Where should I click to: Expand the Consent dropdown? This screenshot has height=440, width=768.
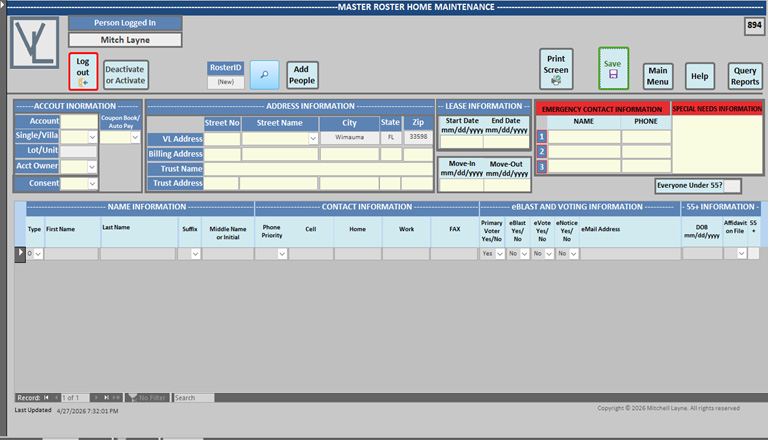[92, 183]
